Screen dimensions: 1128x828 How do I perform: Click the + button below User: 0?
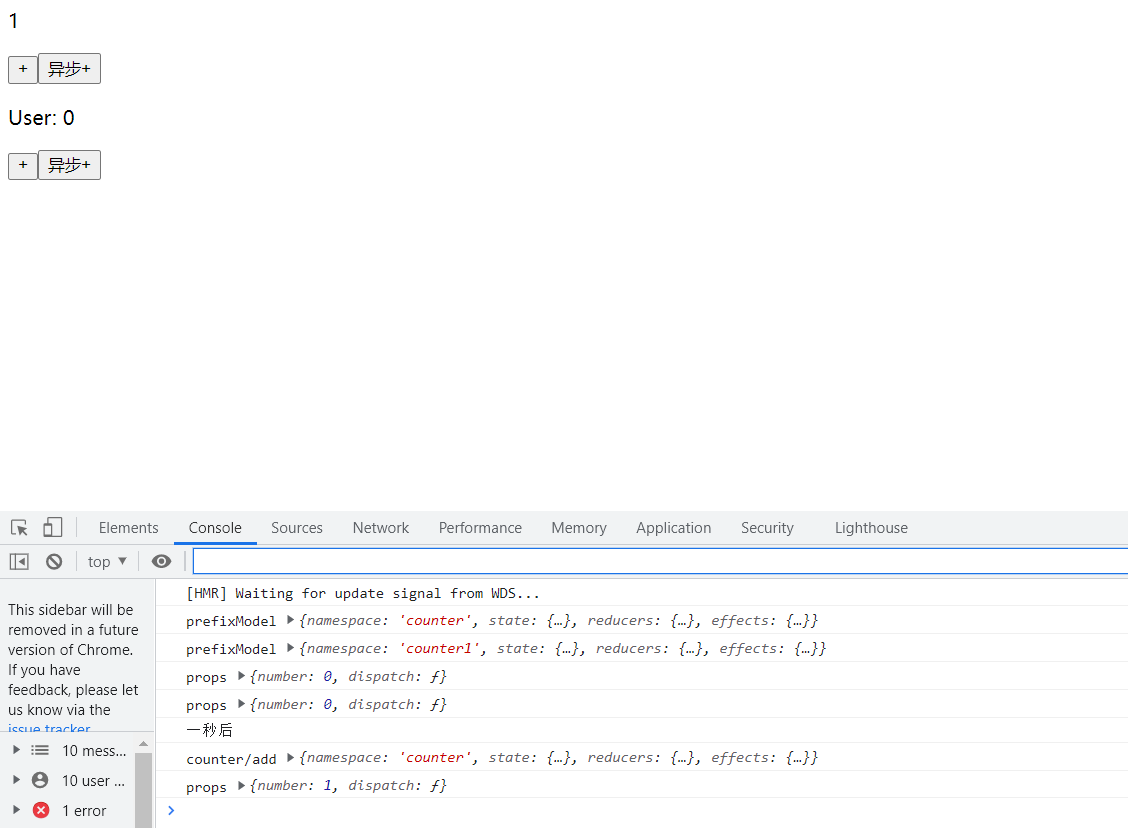[23, 165]
